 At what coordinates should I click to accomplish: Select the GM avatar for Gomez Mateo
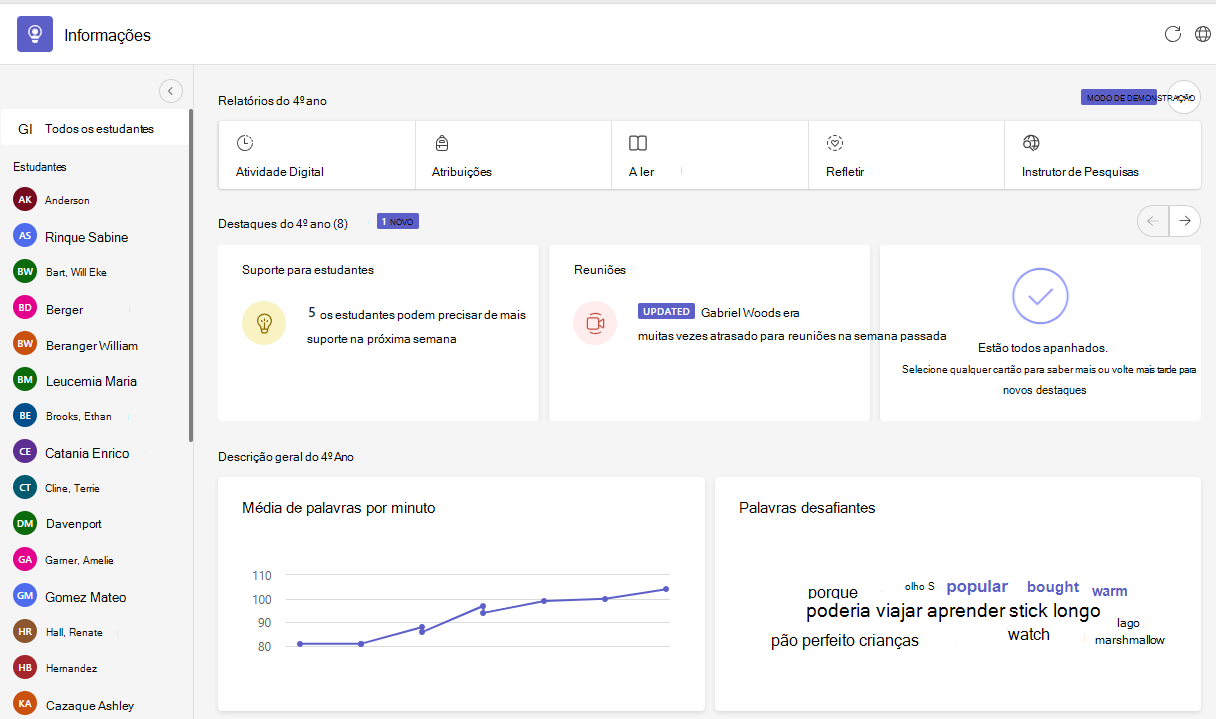(25, 596)
